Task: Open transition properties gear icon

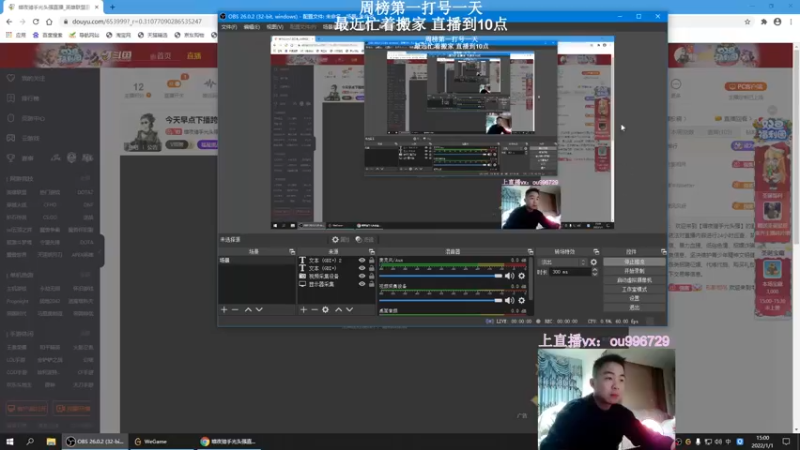Action: point(593,262)
